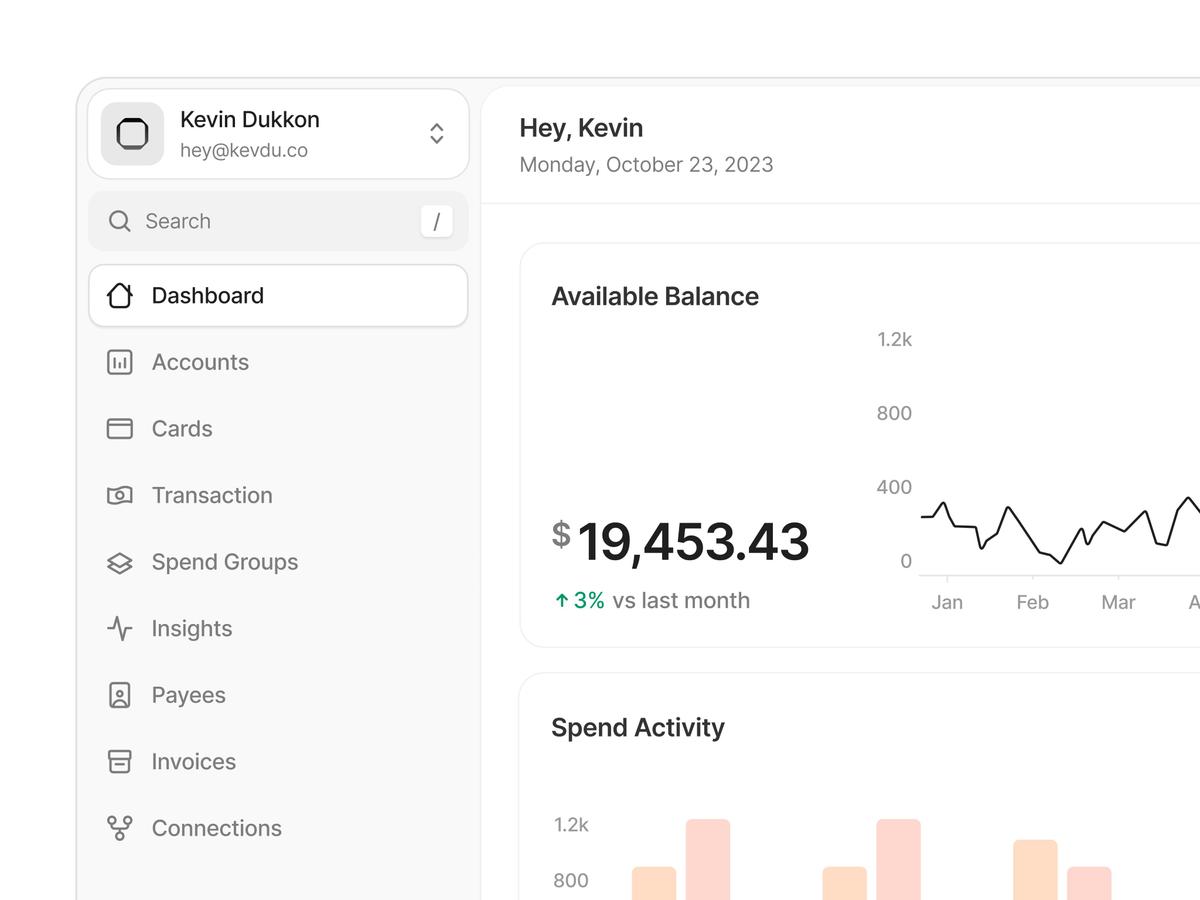
Task: Go to Spend Groups section
Action: pyautogui.click(x=225, y=562)
